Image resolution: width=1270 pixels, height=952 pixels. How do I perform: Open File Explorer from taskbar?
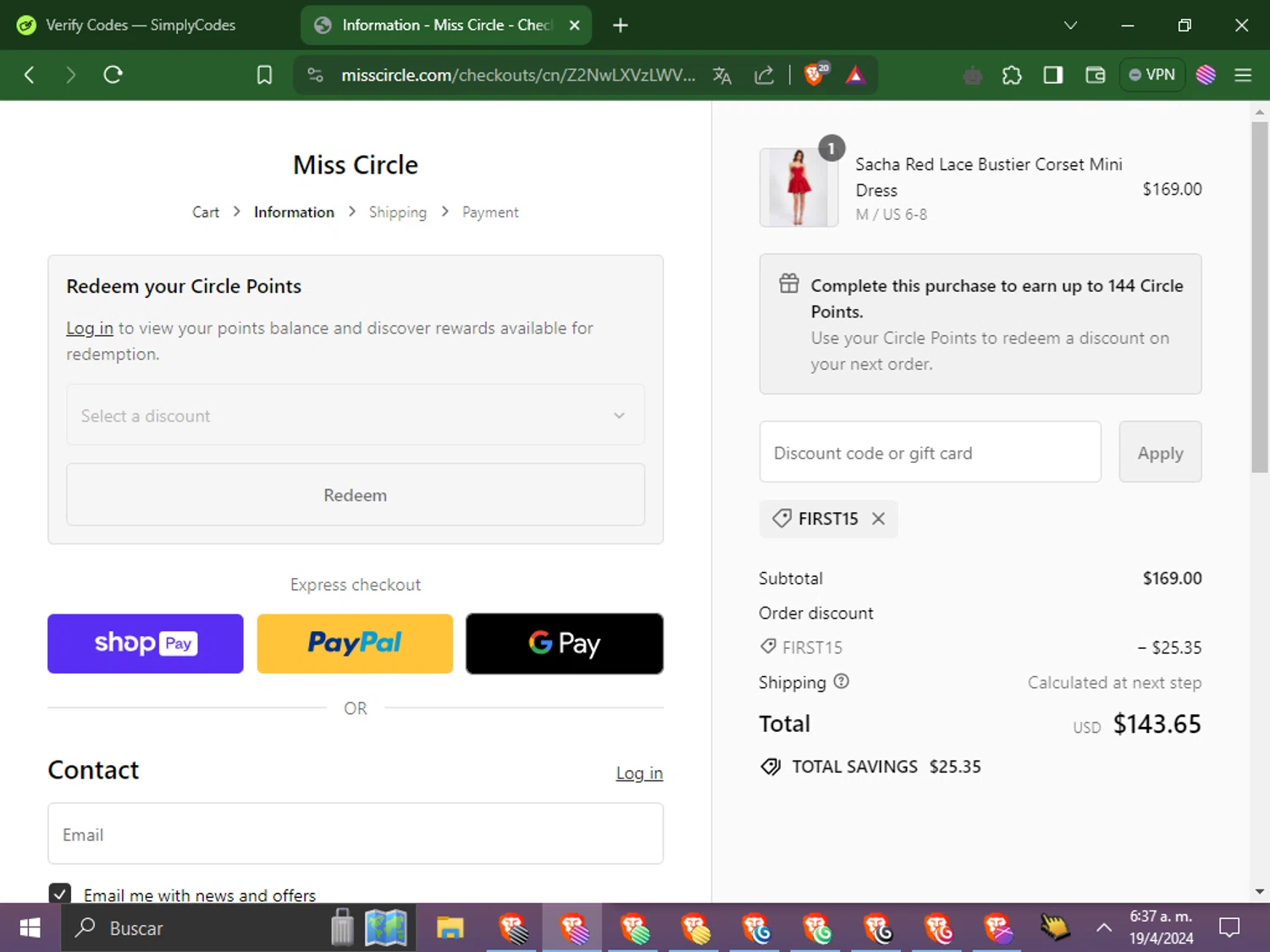pyautogui.click(x=450, y=928)
